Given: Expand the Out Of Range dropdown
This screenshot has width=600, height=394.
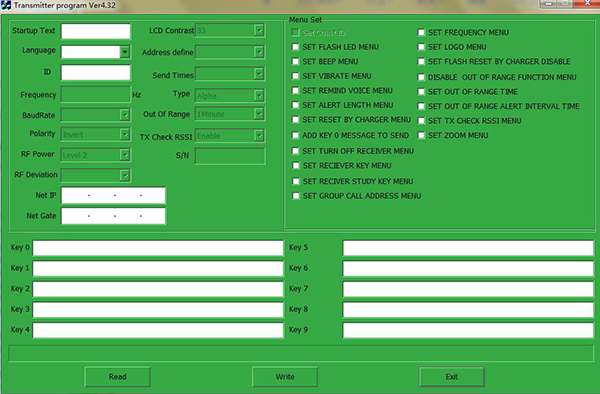Looking at the screenshot, I should tap(259, 114).
